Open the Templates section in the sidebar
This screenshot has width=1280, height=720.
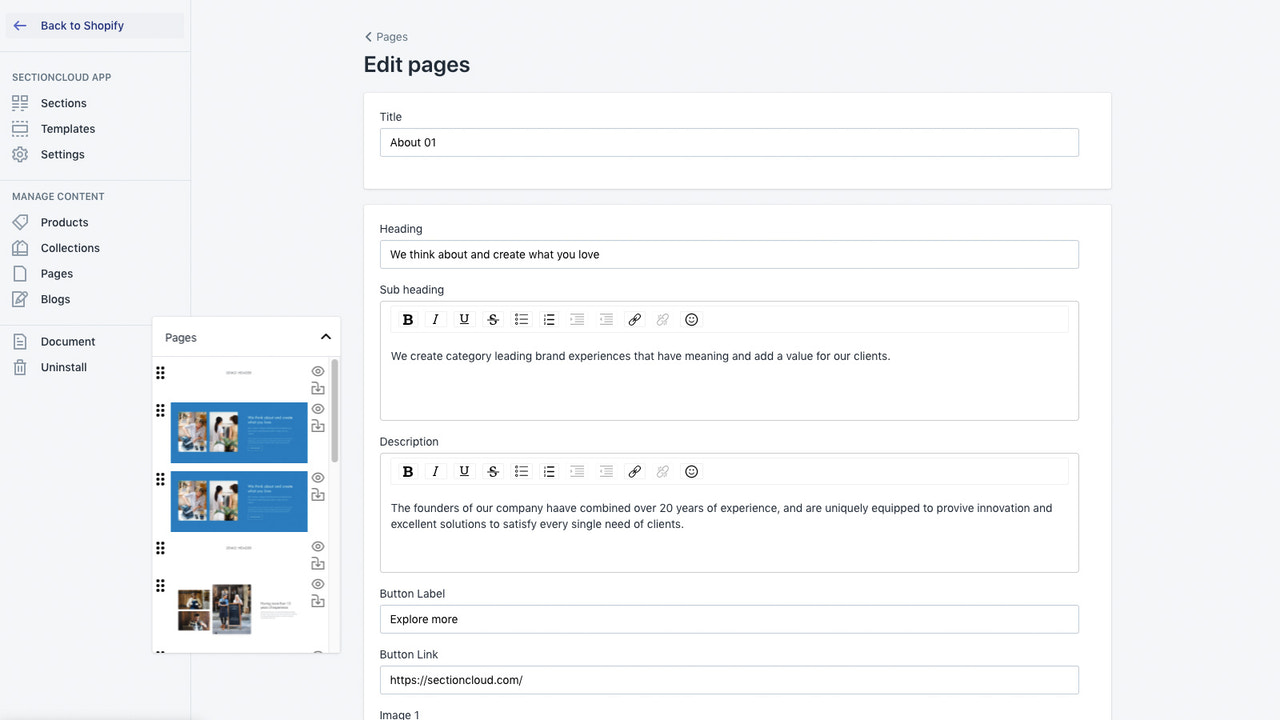point(67,128)
